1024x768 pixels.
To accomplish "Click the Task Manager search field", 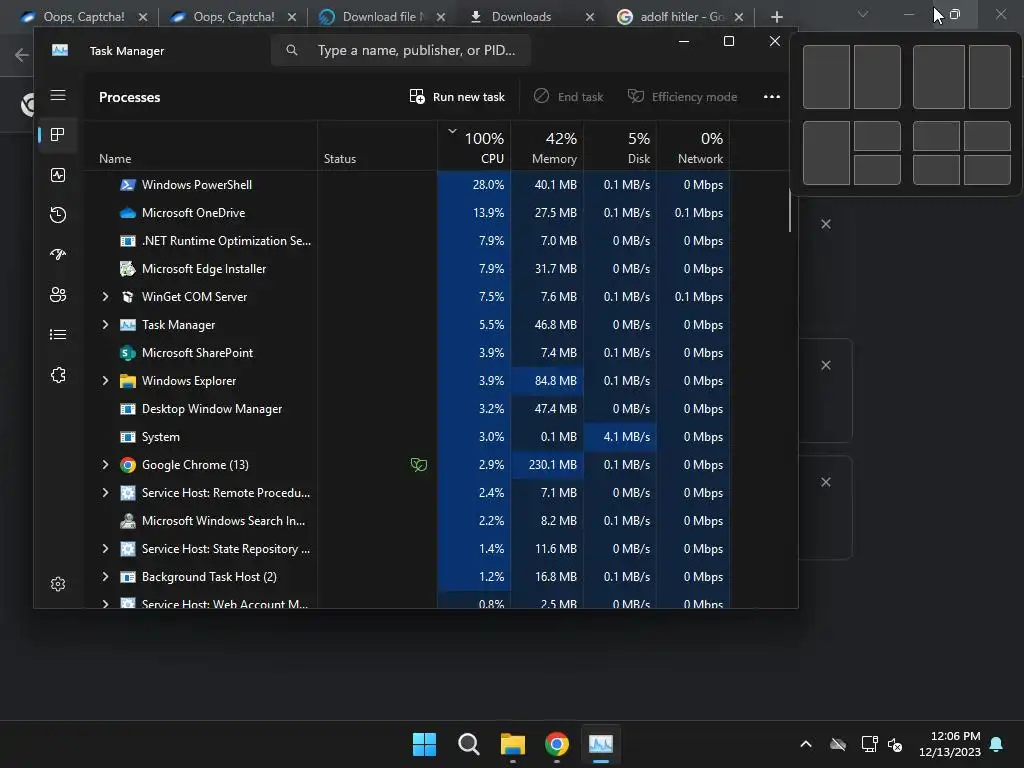I will click(x=400, y=50).
